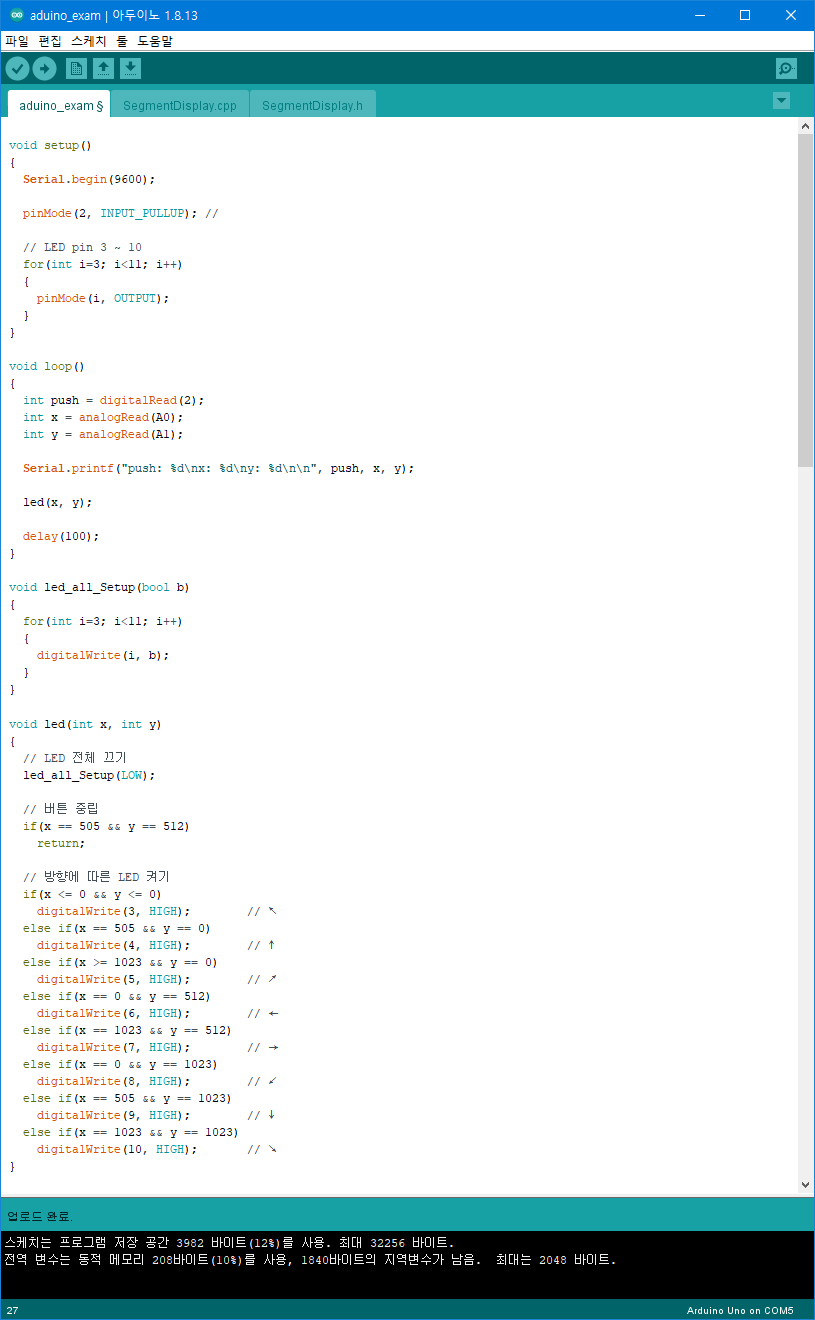The height and width of the screenshot is (1320, 815).
Task: Click 'pinMode(2, INPUT_PULLUP);' line
Action: coord(110,213)
